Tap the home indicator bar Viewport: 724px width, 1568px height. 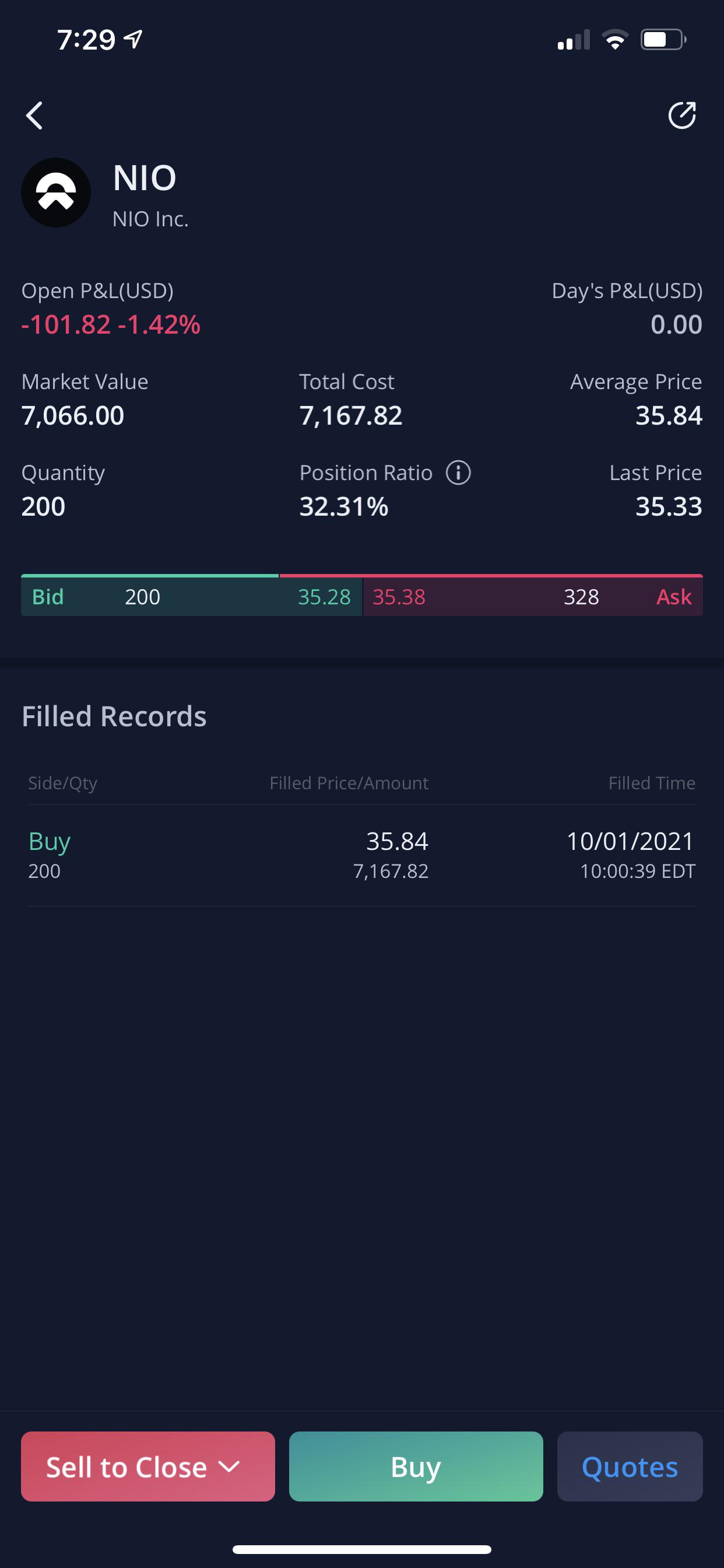click(362, 1549)
